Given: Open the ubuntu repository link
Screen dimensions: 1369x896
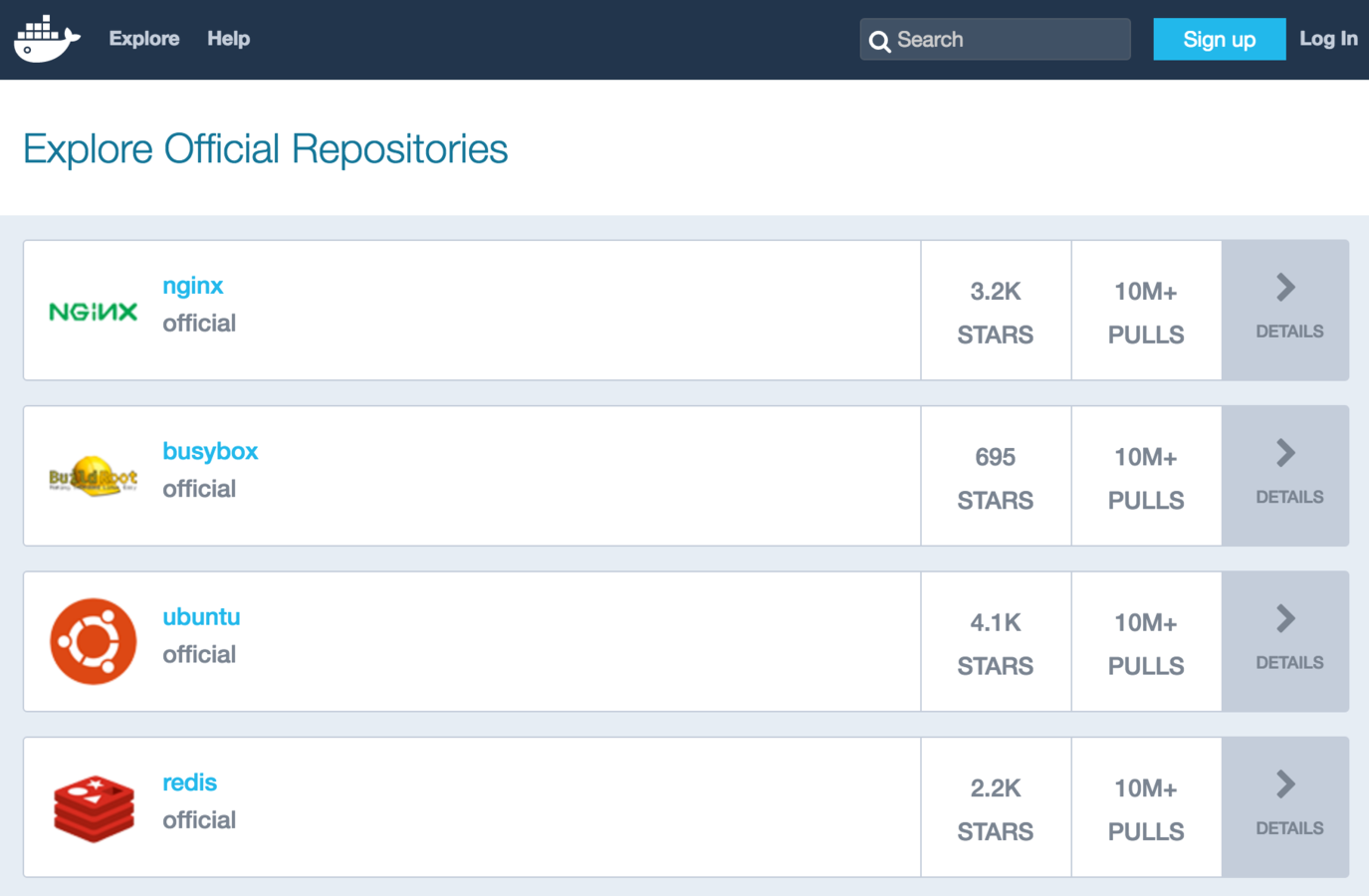Looking at the screenshot, I should tap(201, 616).
